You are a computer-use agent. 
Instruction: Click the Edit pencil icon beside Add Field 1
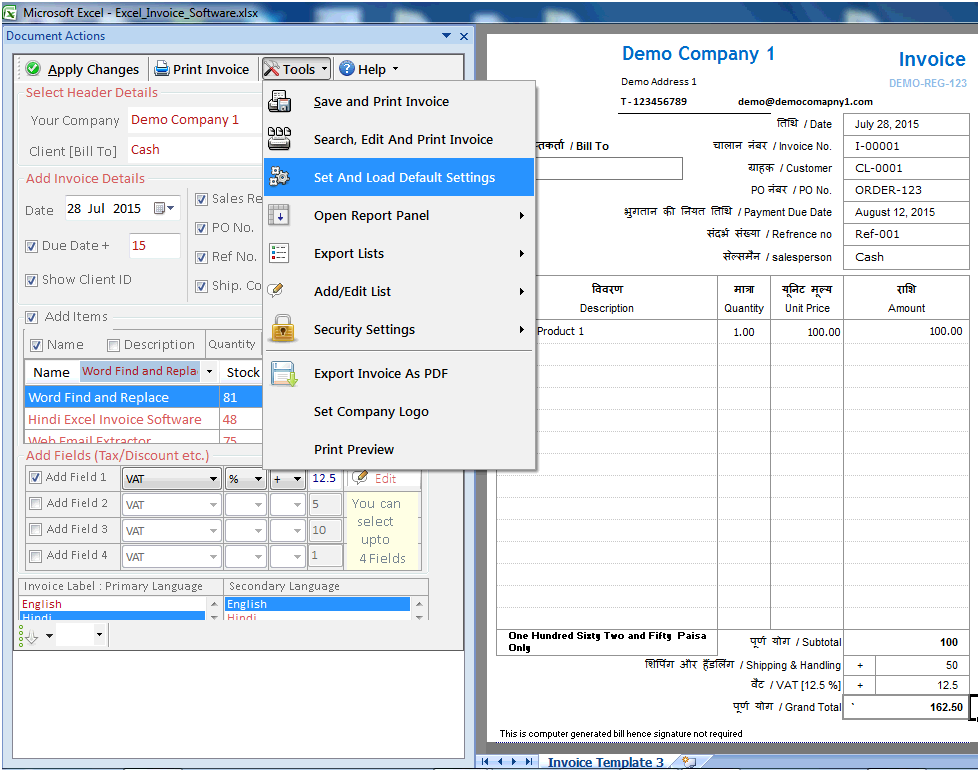[x=360, y=478]
